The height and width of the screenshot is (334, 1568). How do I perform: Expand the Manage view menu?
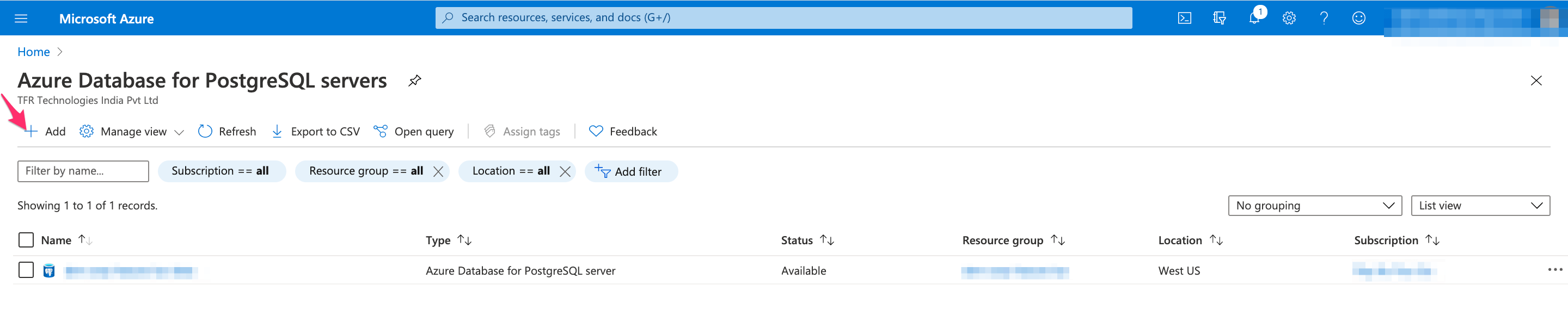click(132, 132)
